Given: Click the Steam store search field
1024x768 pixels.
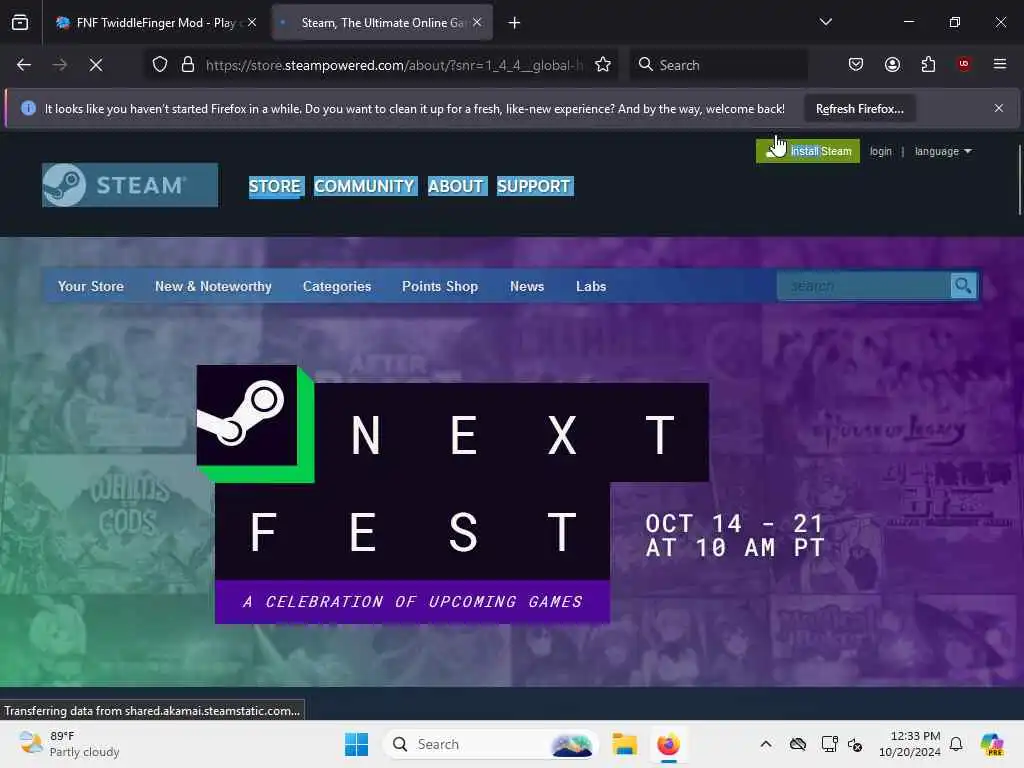Looking at the screenshot, I should point(863,286).
